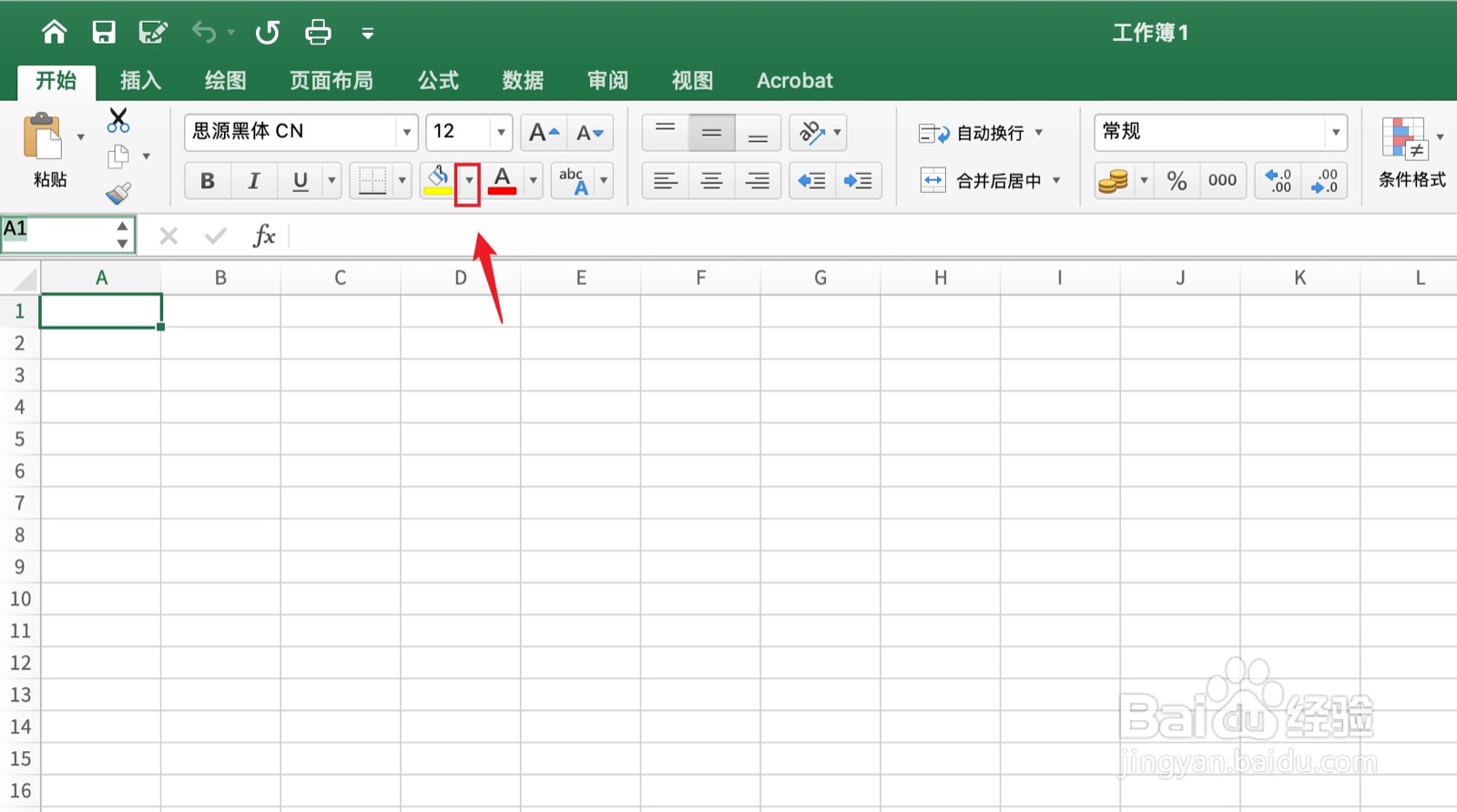This screenshot has height=812, width=1457.
Task: Expand the phonetic guide options arrow
Action: 604,181
